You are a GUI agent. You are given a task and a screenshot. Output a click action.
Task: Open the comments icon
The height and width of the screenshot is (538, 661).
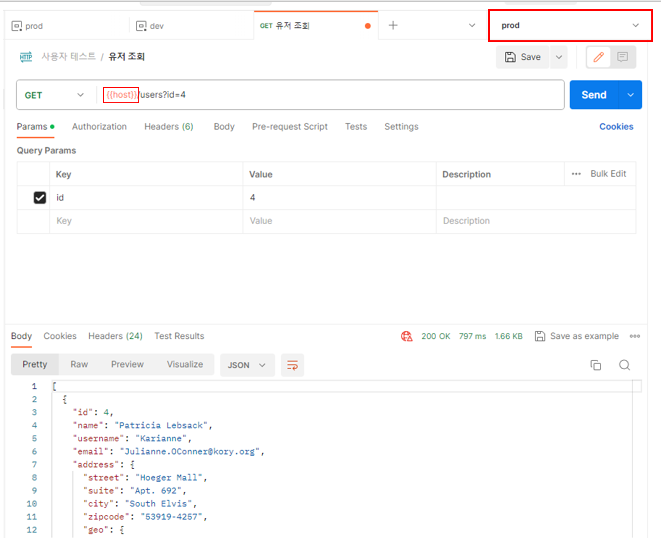[x=622, y=57]
